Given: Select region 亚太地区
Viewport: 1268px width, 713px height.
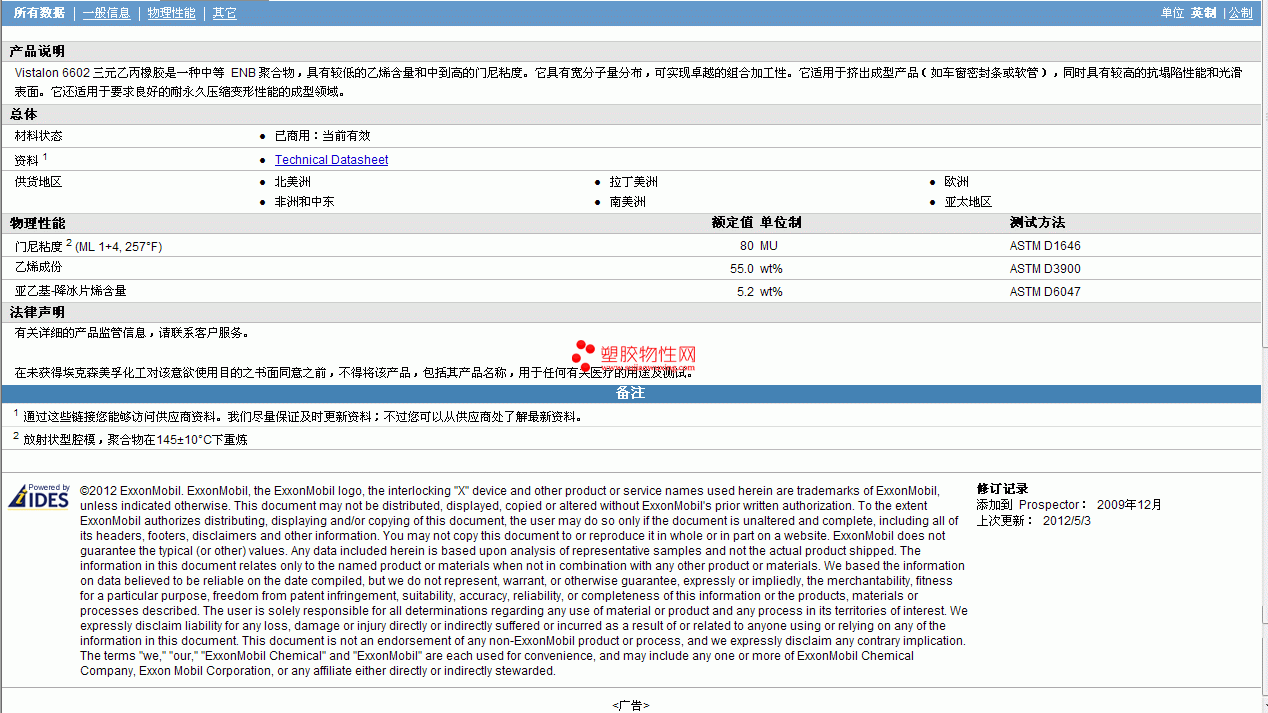Looking at the screenshot, I should click(968, 202).
